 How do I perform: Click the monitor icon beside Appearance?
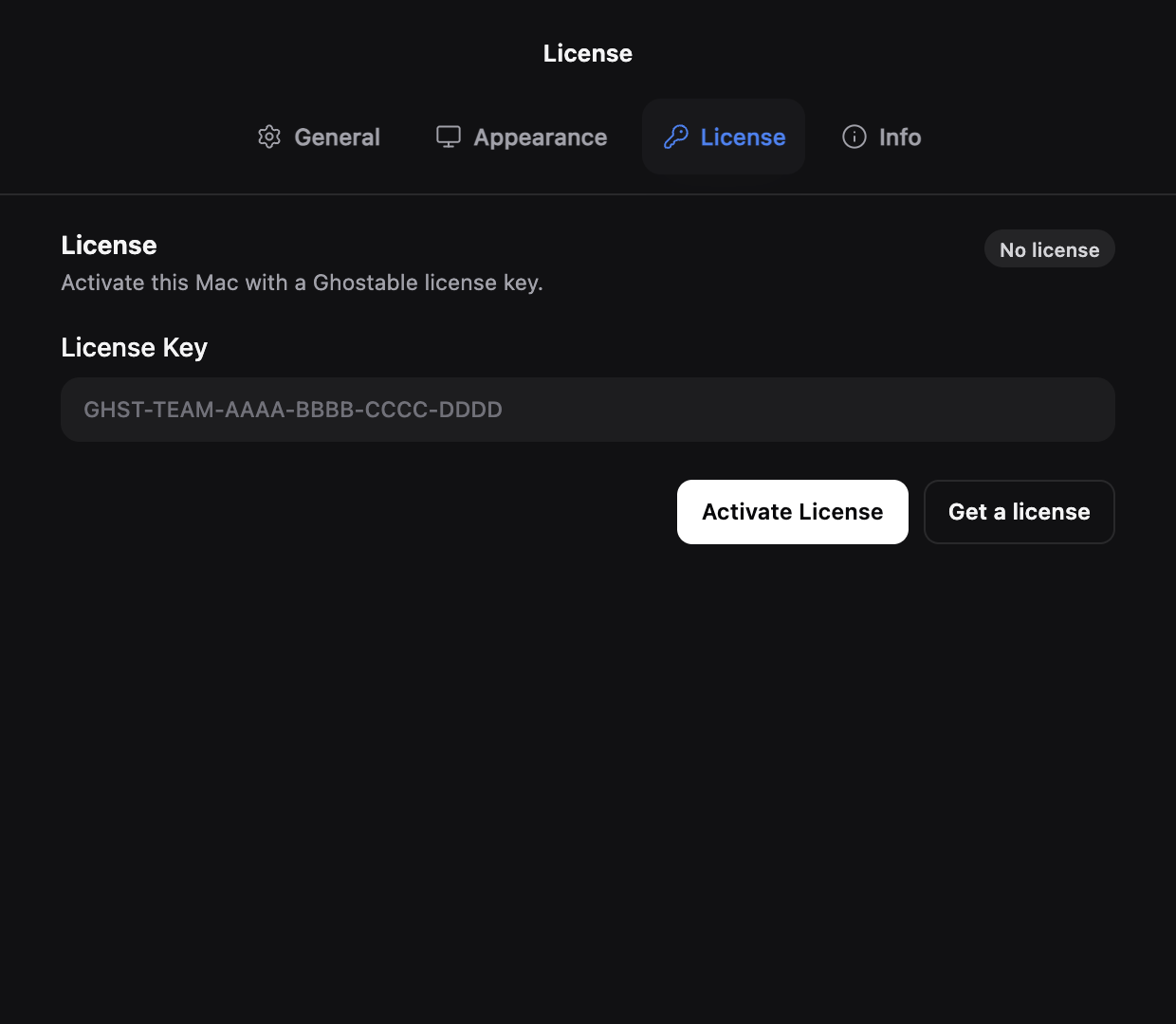point(449,137)
